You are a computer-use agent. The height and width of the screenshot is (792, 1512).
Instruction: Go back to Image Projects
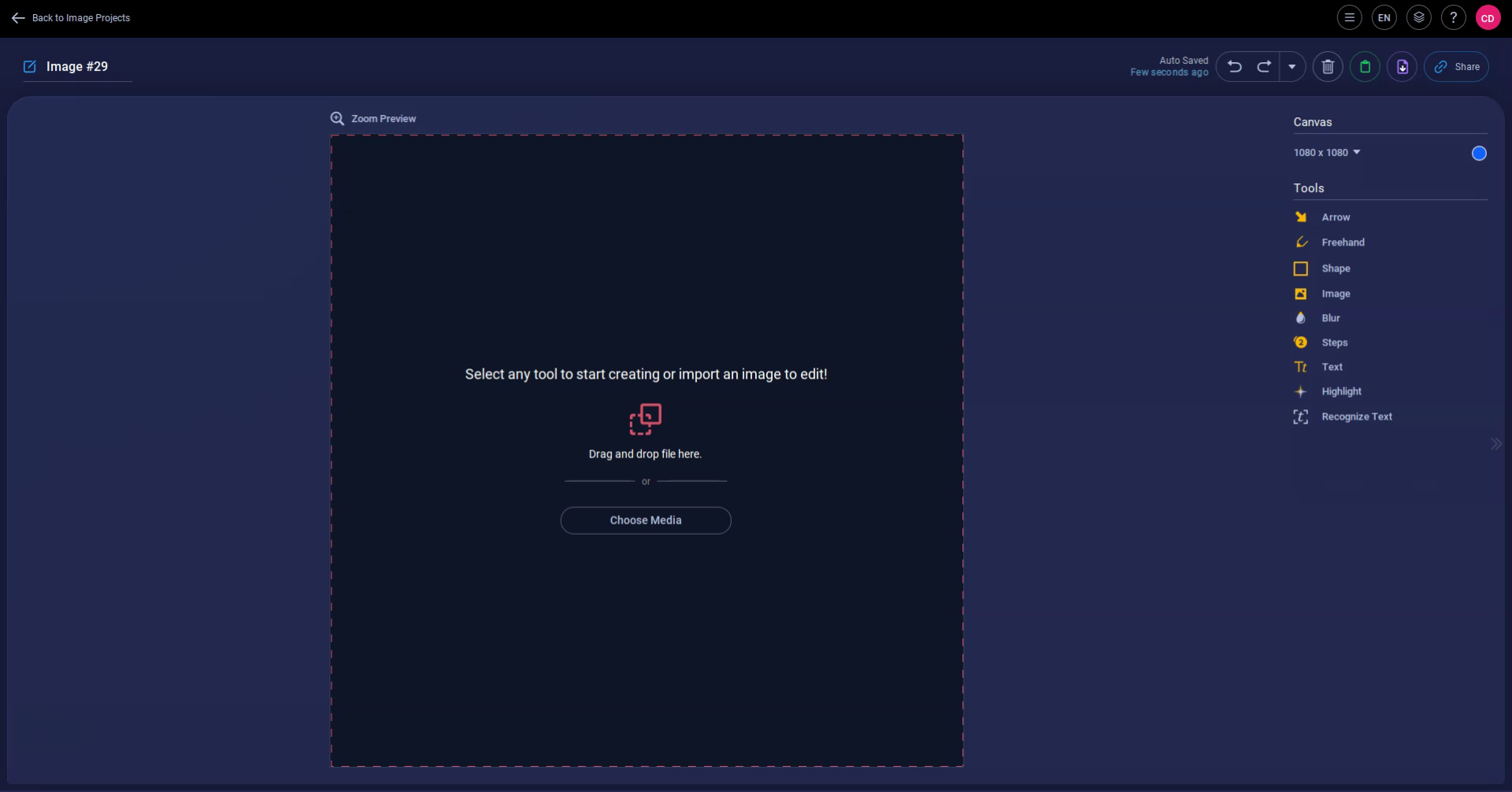(x=71, y=18)
